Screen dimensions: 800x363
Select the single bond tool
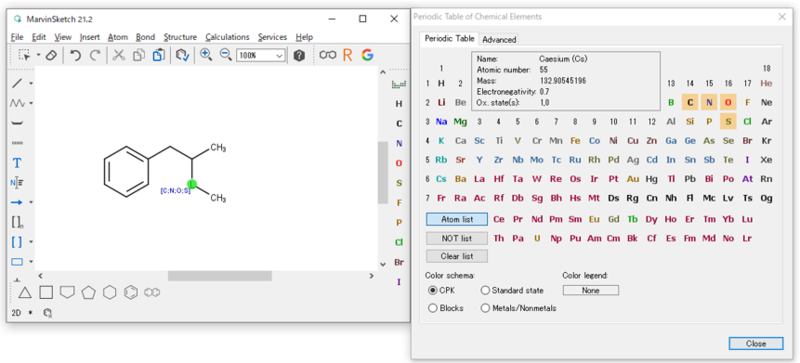coord(17,83)
